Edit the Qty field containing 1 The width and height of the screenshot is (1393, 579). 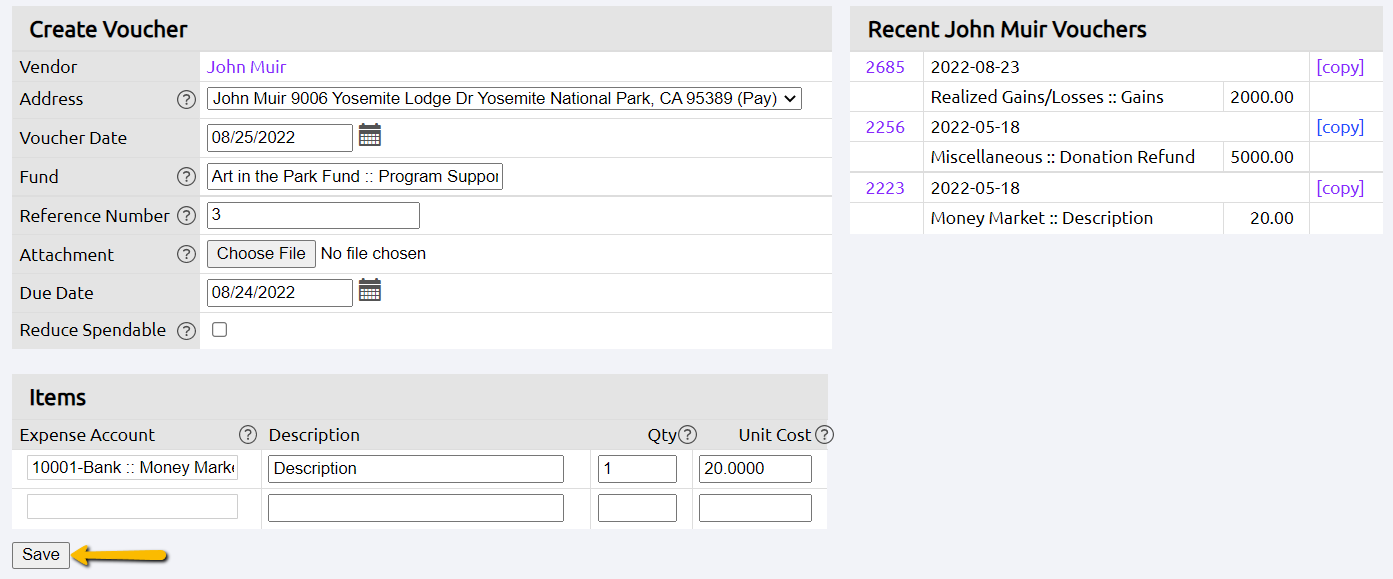[637, 469]
